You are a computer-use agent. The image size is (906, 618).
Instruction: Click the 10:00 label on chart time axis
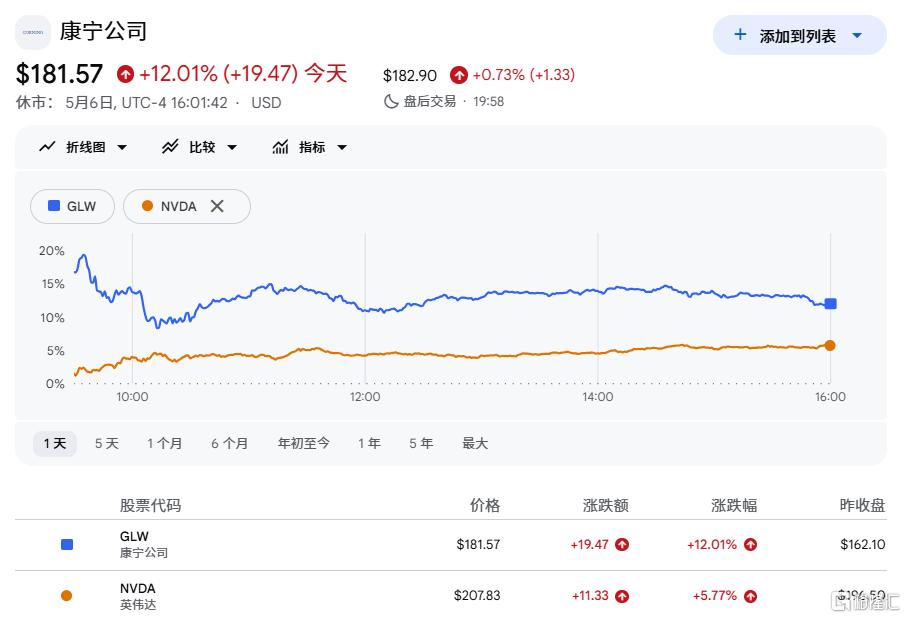(x=132, y=397)
